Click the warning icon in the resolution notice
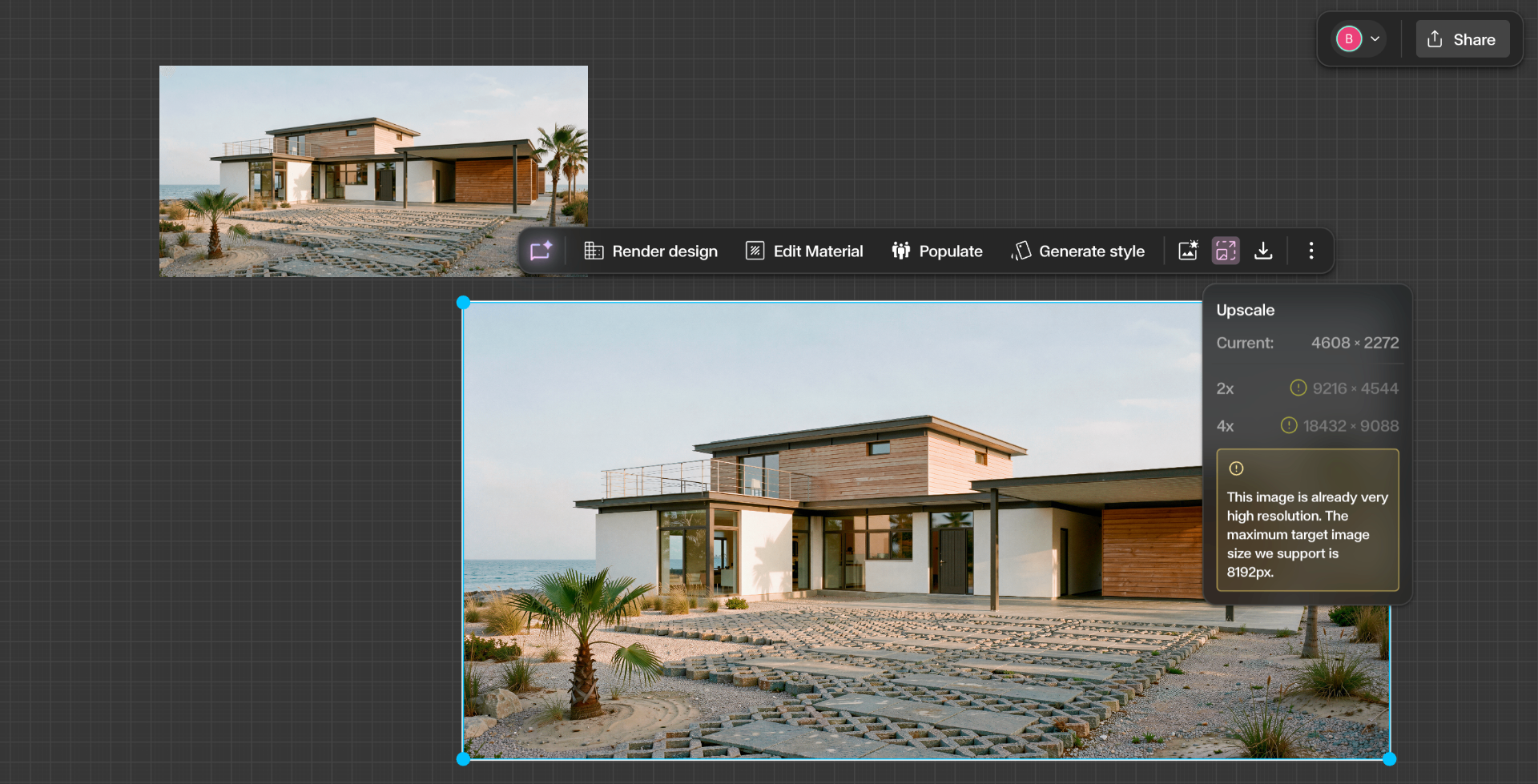This screenshot has width=1538, height=784. [x=1236, y=468]
